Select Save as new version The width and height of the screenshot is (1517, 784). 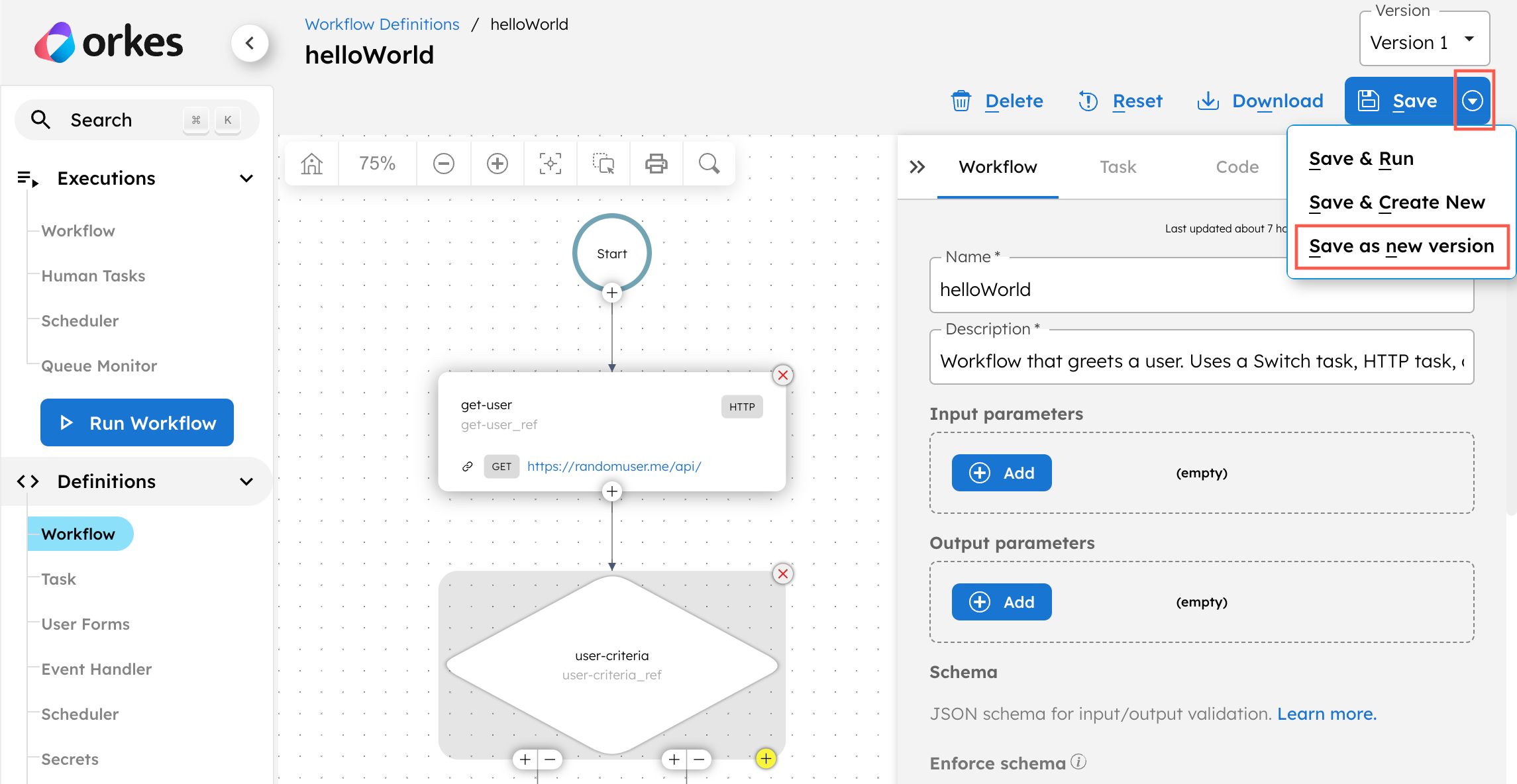coord(1402,246)
